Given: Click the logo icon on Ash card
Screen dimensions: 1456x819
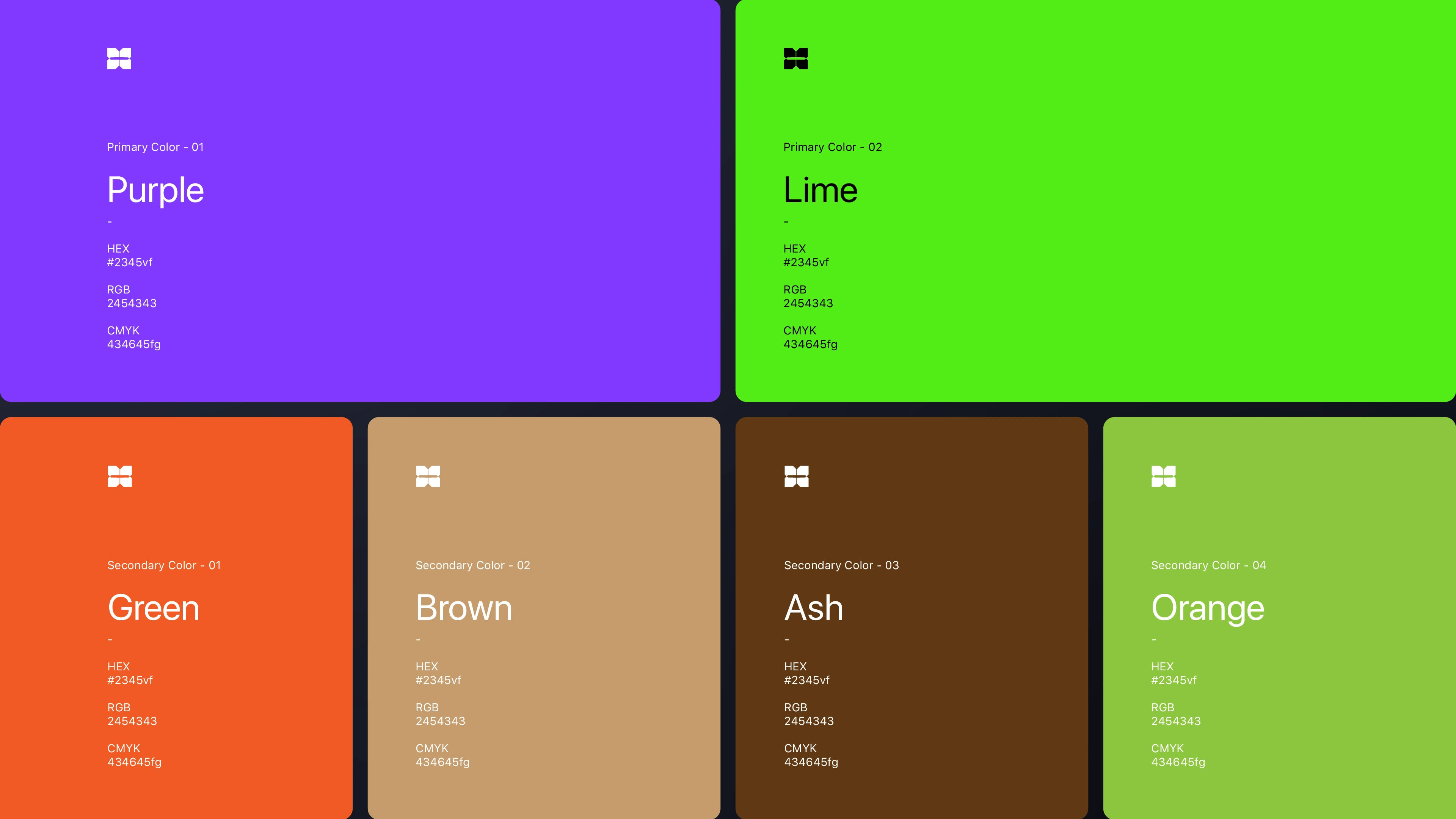Looking at the screenshot, I should coord(796,476).
